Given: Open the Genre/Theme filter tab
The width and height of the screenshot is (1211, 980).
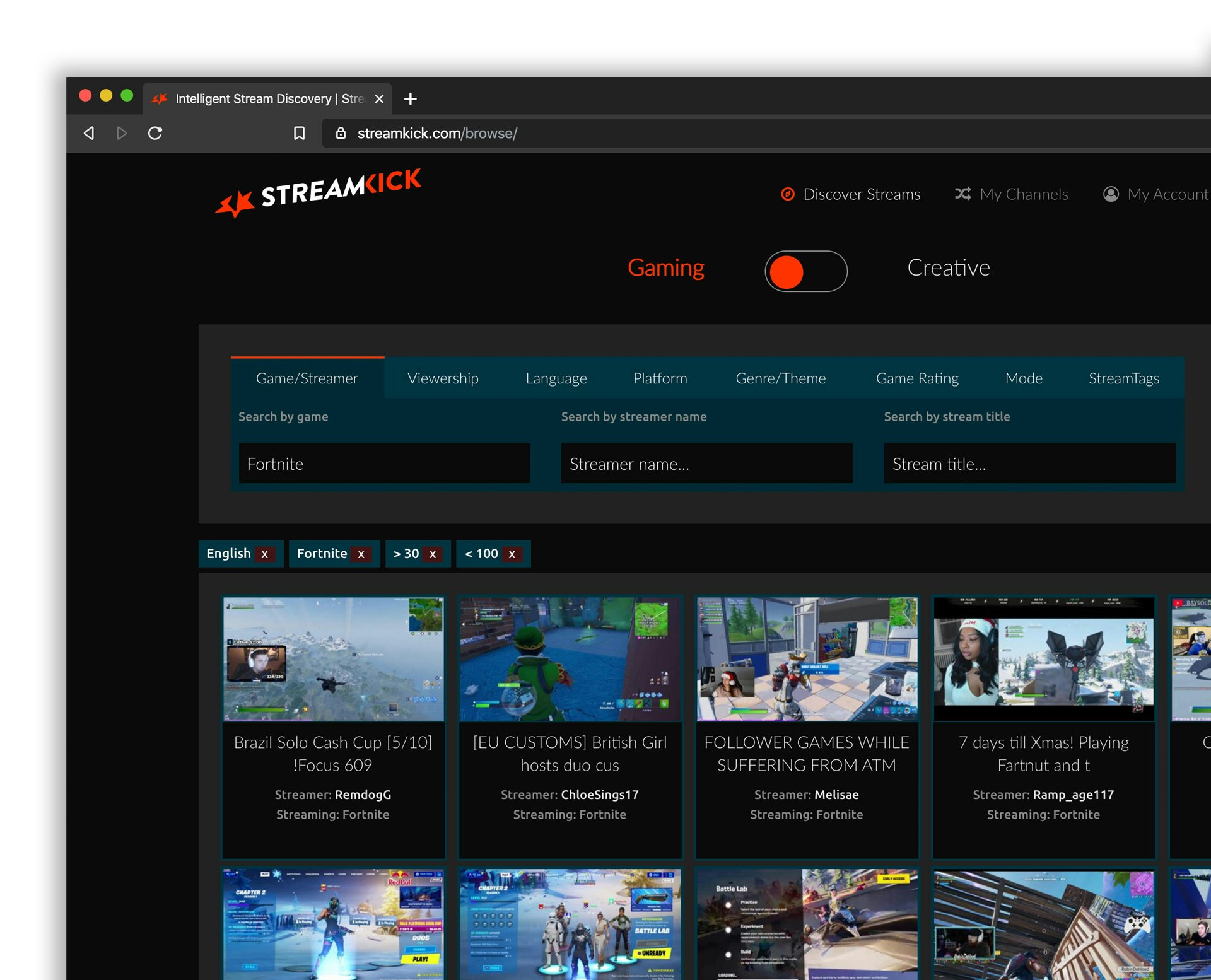Looking at the screenshot, I should 780,378.
